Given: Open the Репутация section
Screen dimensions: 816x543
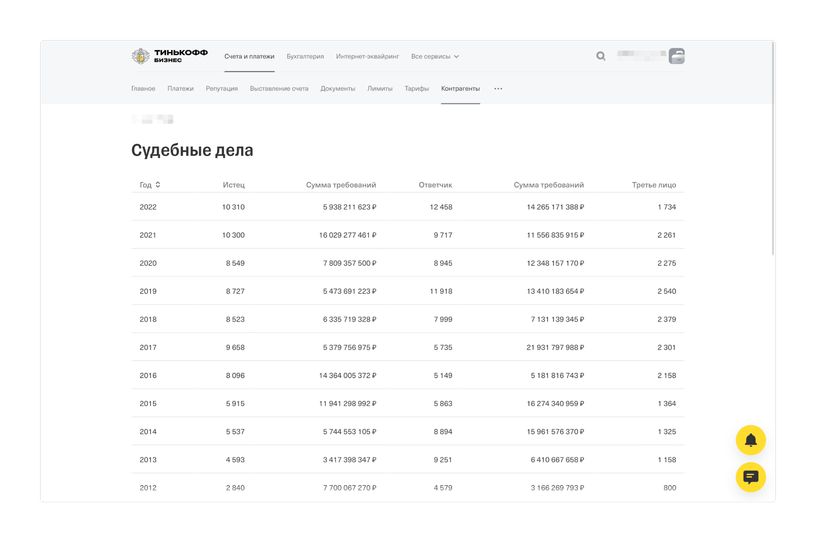Looking at the screenshot, I should 222,89.
